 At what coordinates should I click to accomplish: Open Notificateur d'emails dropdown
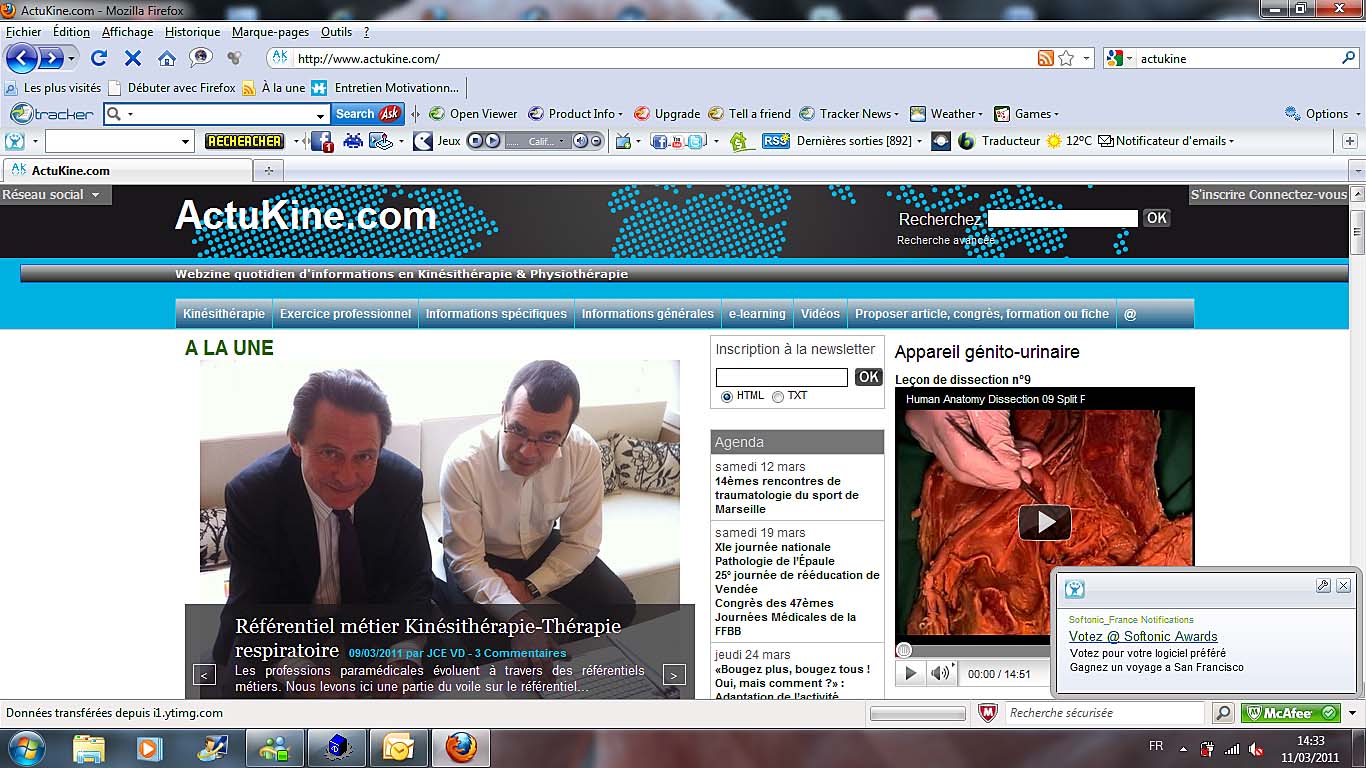coord(1166,141)
